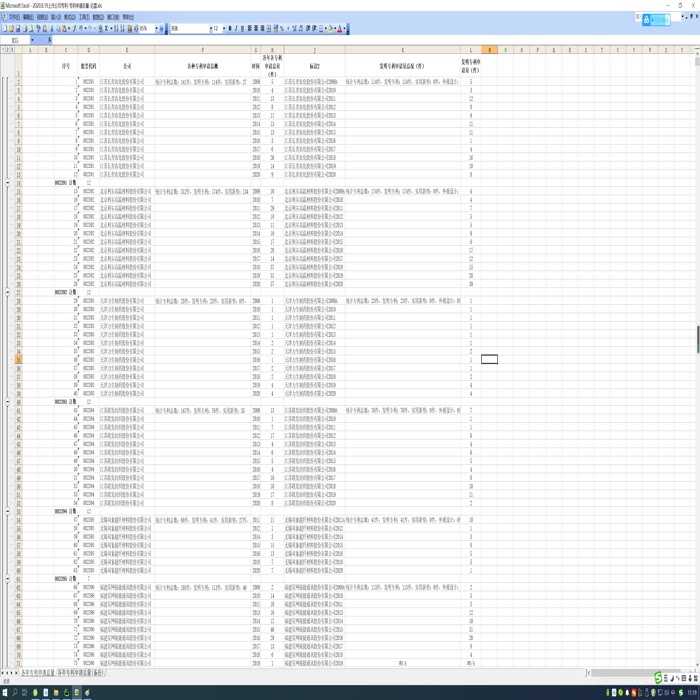Open the Font Color dropdown arrow
This screenshot has width=700, height=700.
pyautogui.click(x=344, y=29)
